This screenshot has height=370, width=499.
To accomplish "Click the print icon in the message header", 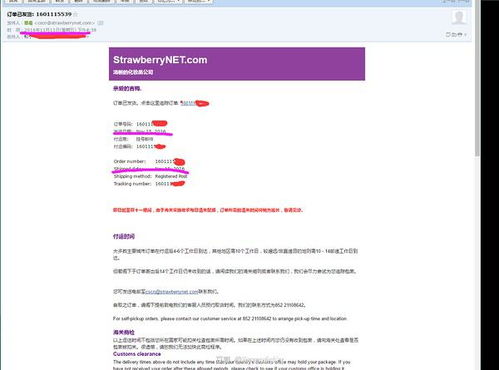I will pyautogui.click(x=460, y=34).
